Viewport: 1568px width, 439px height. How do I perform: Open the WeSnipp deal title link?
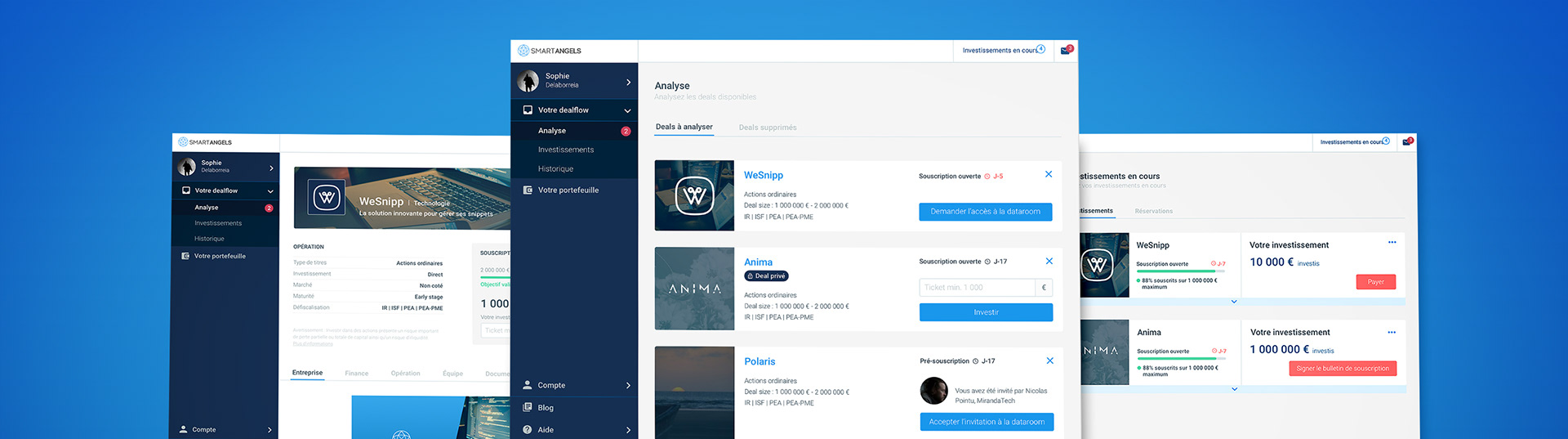[x=764, y=175]
